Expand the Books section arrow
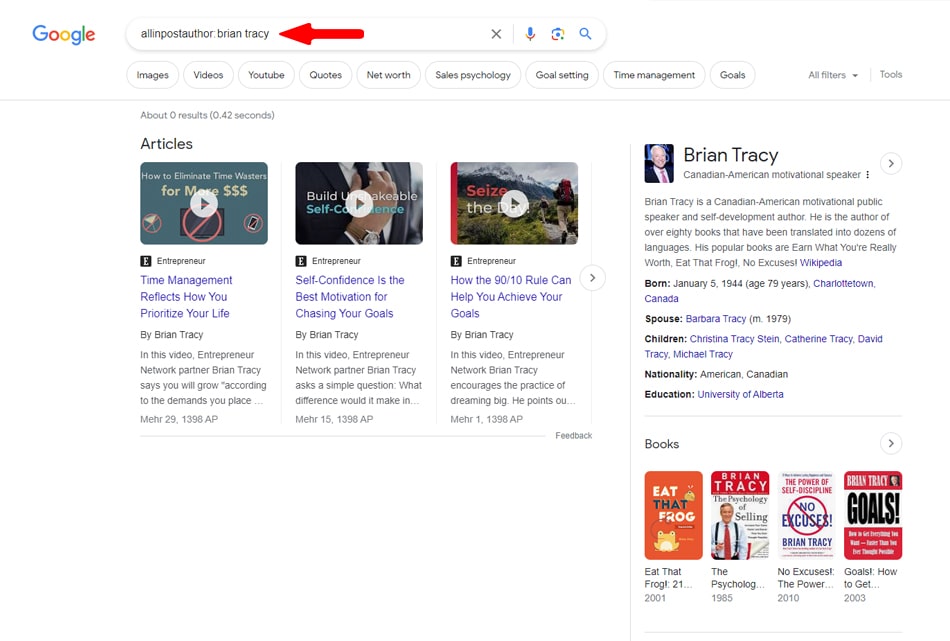This screenshot has width=950, height=641. coord(891,443)
